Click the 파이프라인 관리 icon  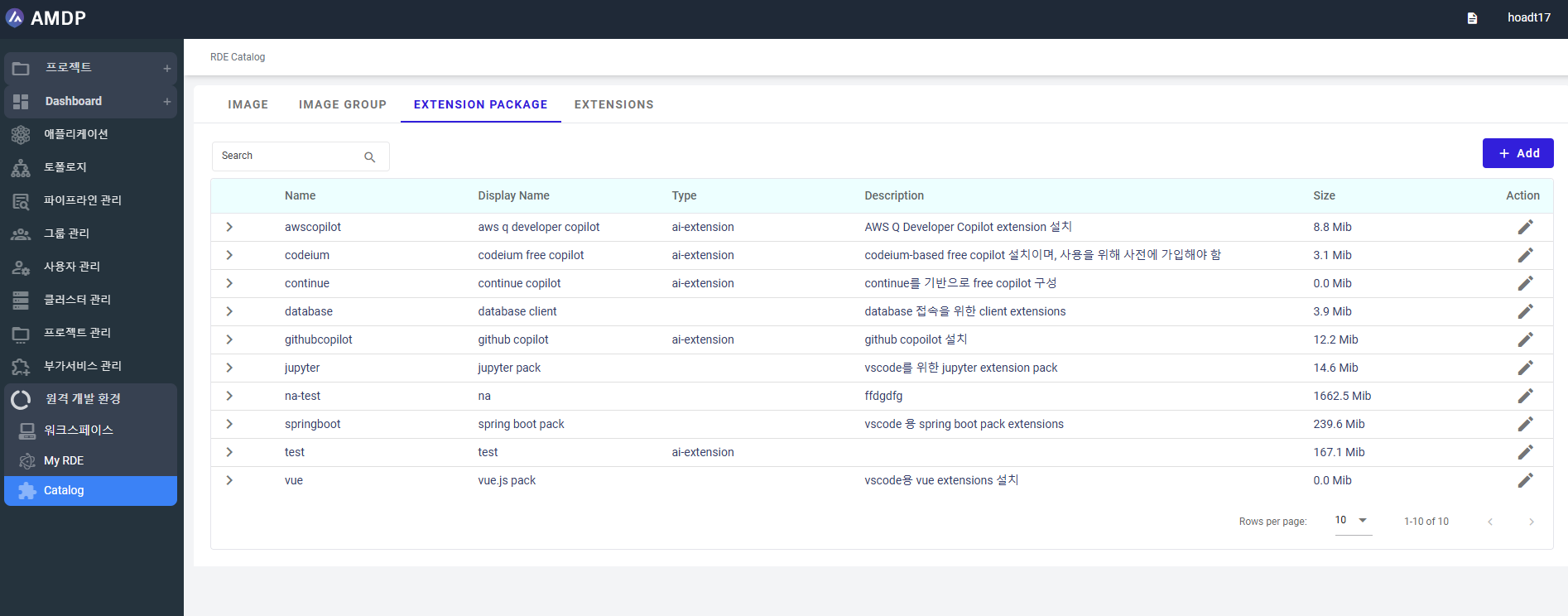pos(21,200)
